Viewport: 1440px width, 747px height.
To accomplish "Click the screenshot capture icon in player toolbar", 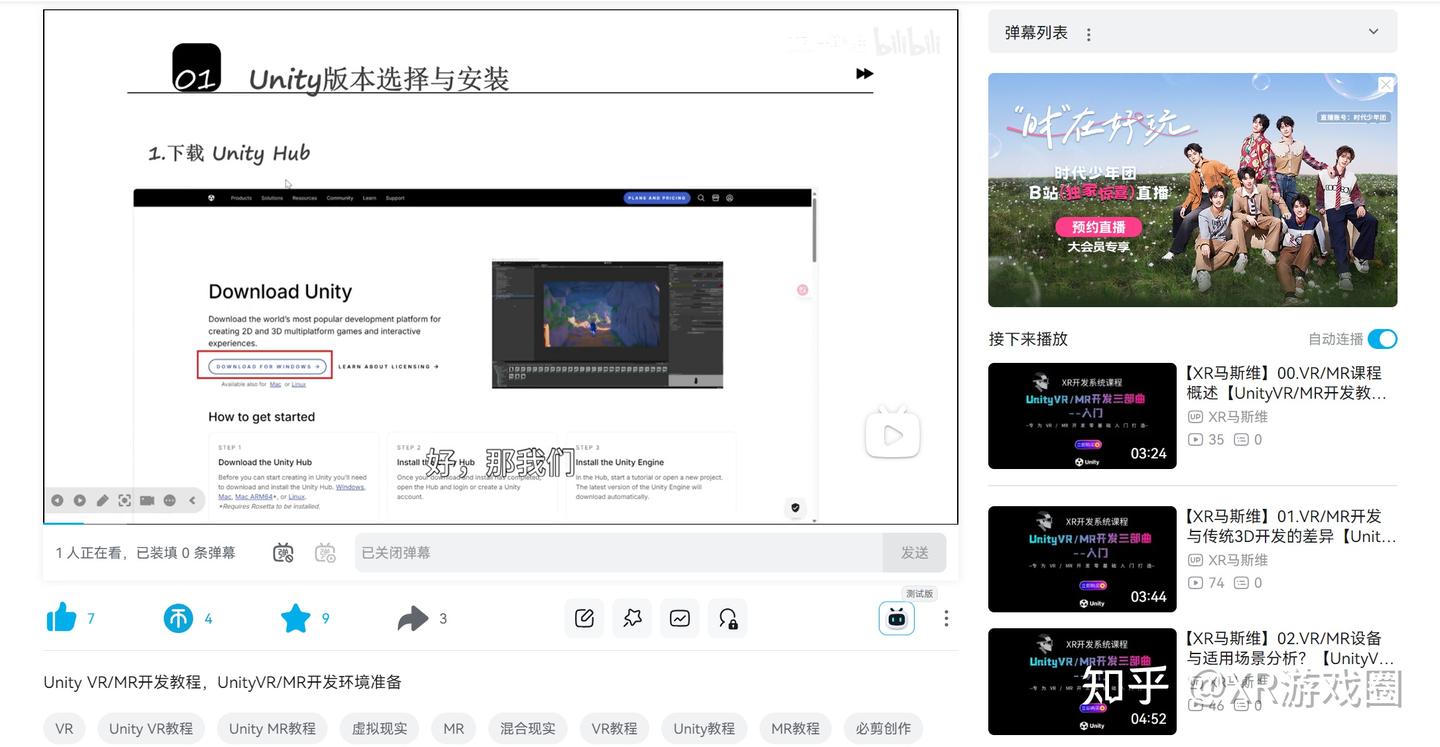I will 125,500.
